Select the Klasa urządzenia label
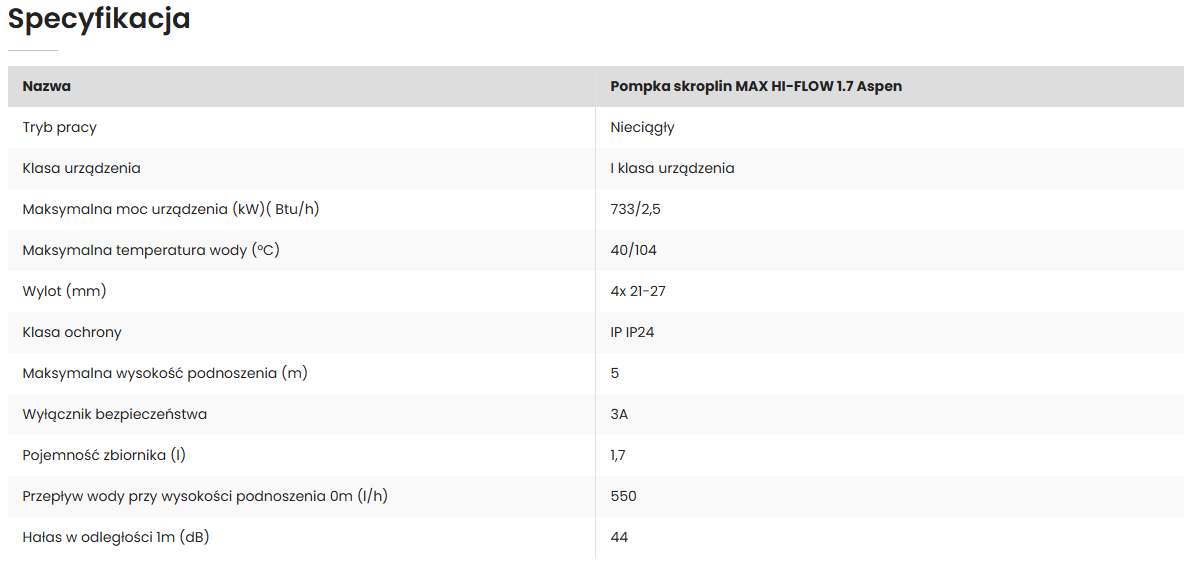 click(82, 169)
